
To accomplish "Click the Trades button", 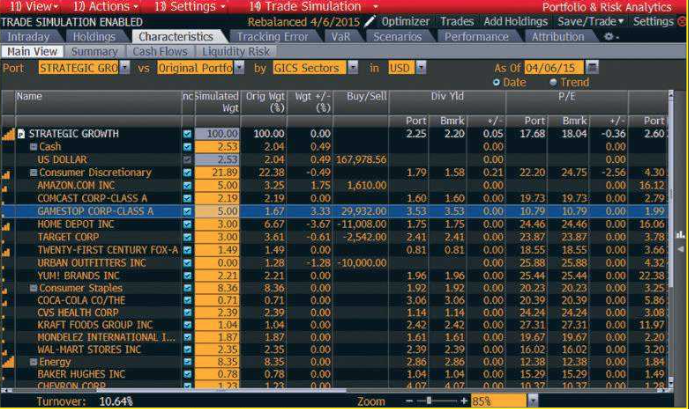I will [457, 22].
